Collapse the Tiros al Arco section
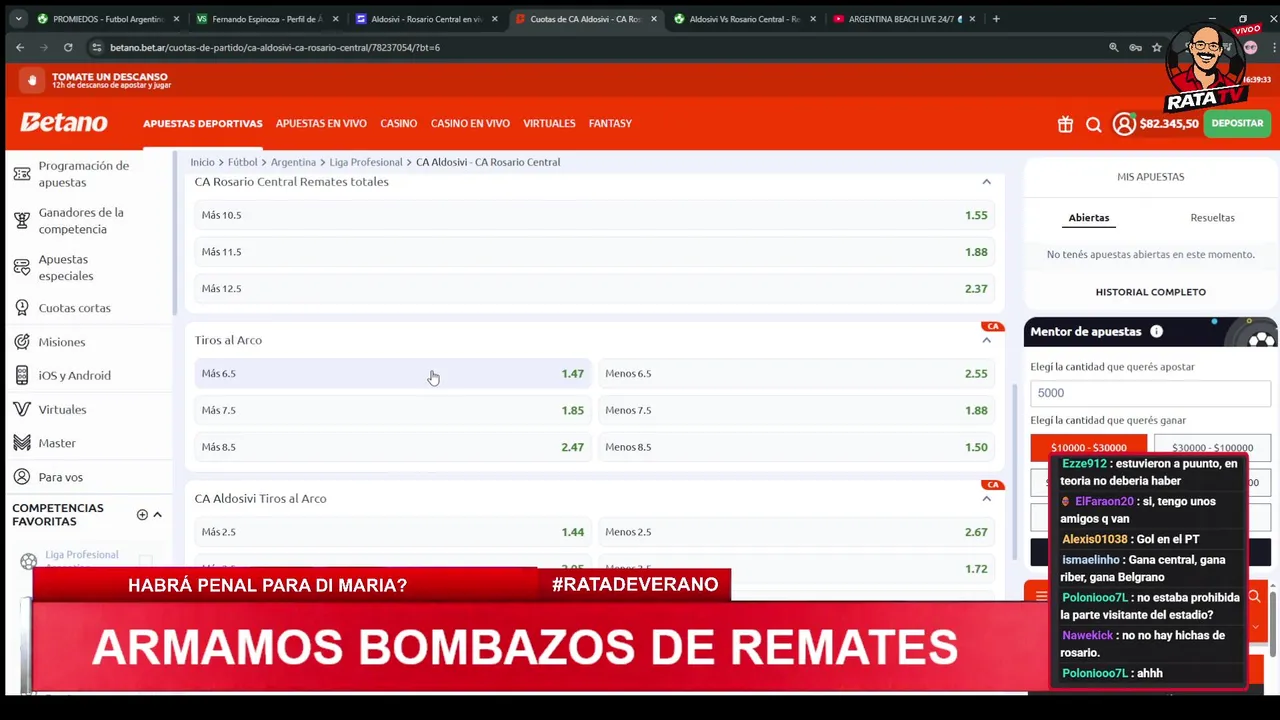 [x=986, y=340]
